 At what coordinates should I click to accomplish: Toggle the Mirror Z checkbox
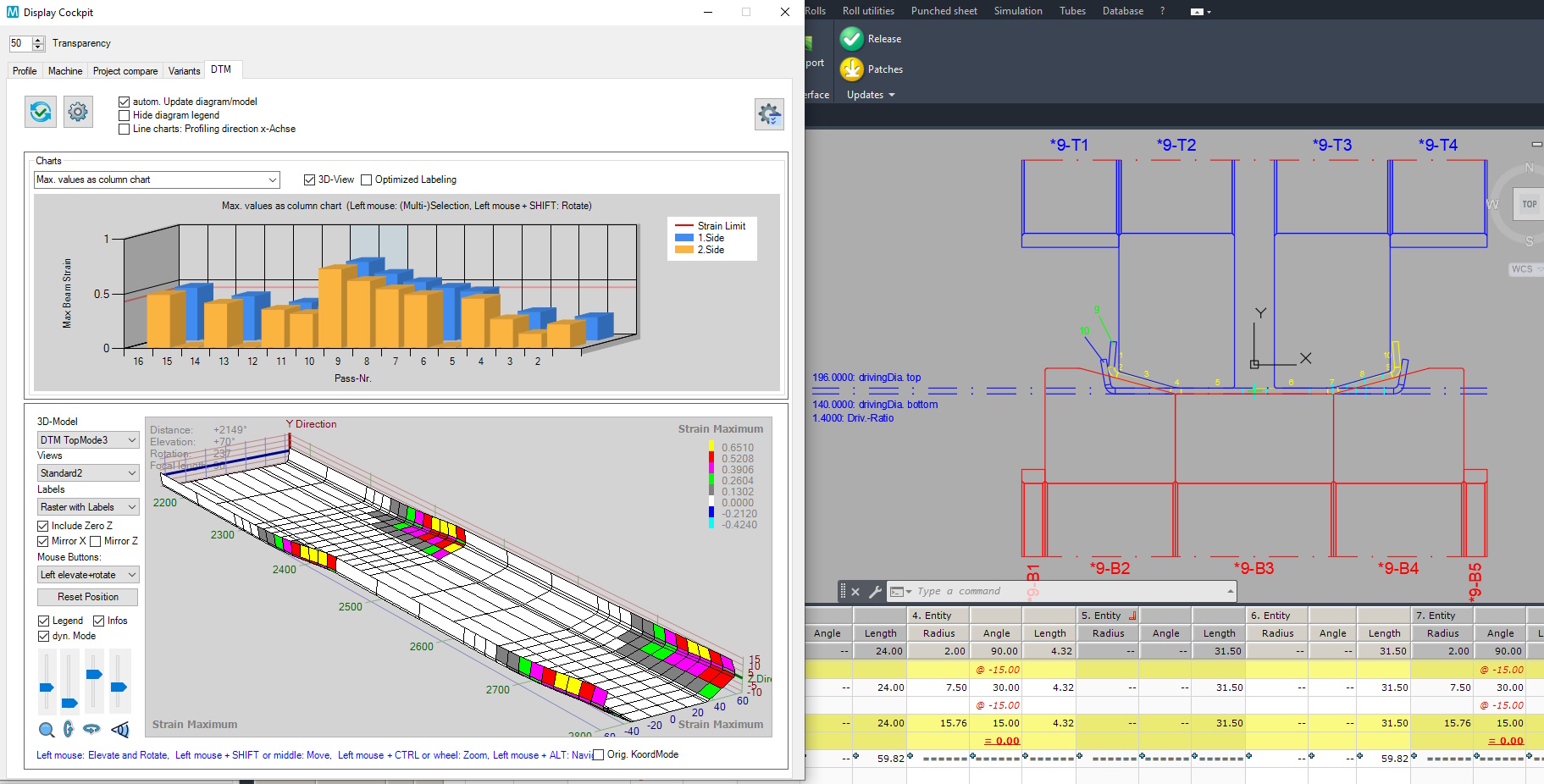pyautogui.click(x=96, y=541)
